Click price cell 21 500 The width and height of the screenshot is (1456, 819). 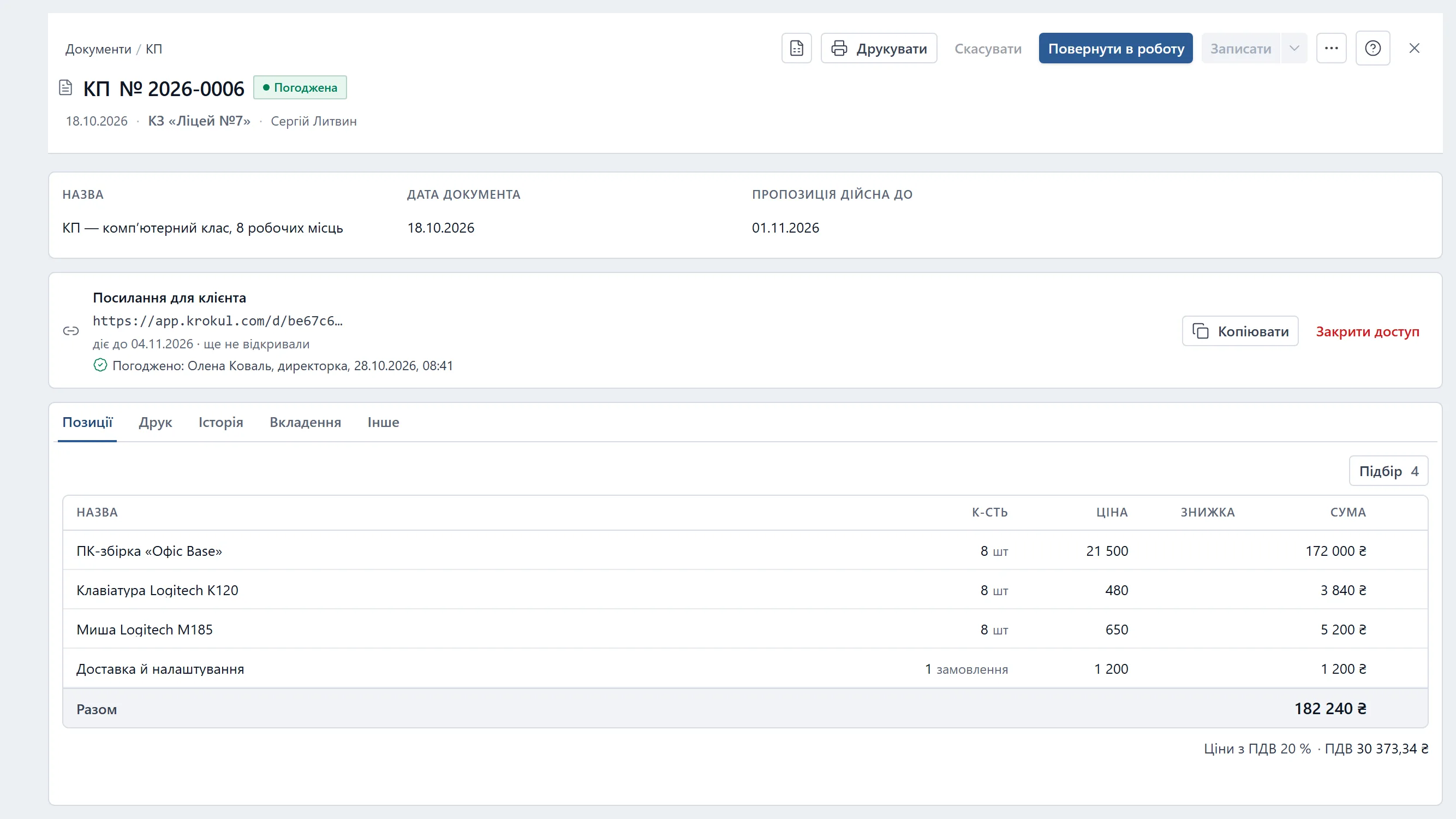coord(1107,551)
